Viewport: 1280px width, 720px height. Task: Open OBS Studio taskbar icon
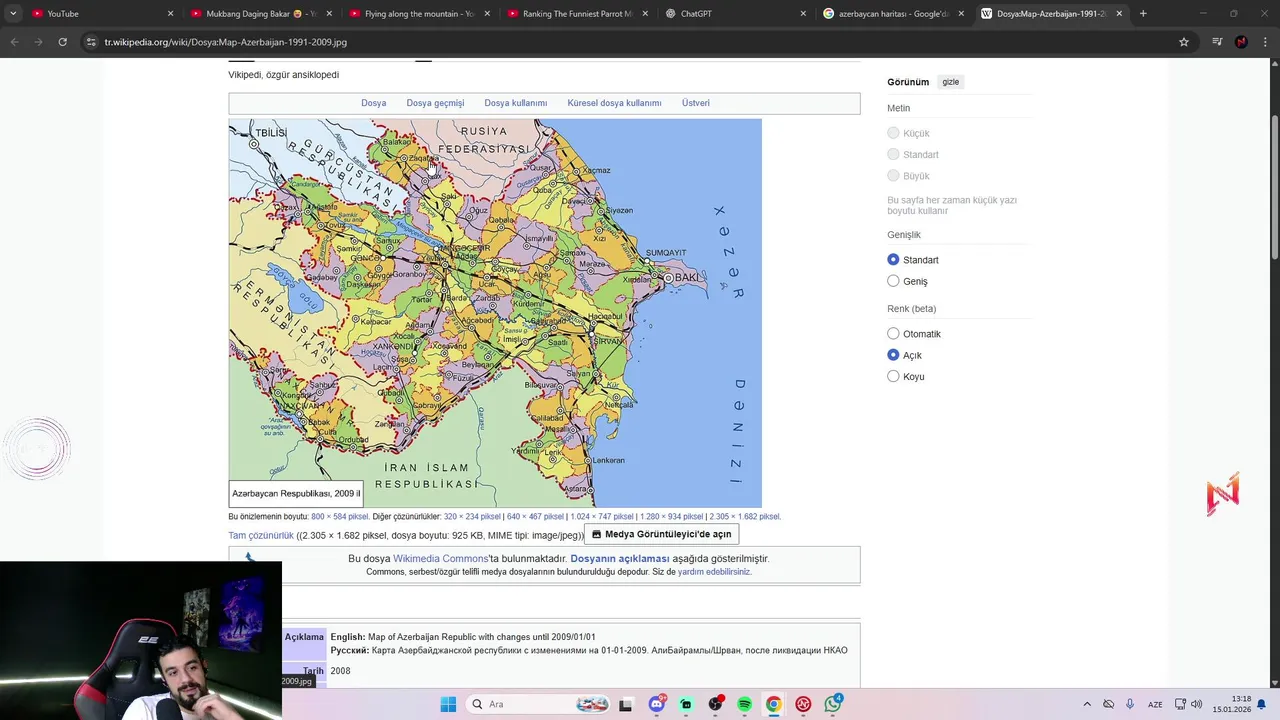[x=715, y=704]
